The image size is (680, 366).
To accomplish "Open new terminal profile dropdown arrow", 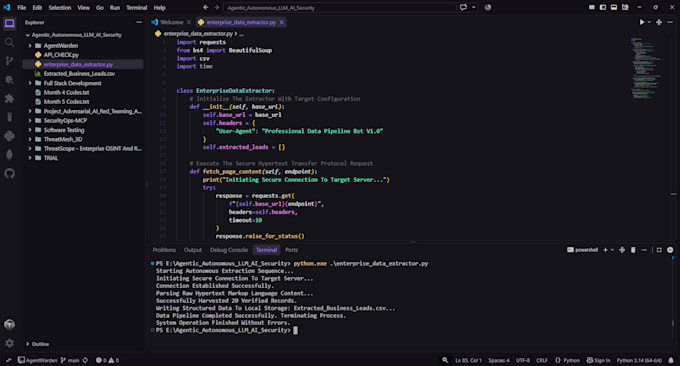I will point(612,250).
